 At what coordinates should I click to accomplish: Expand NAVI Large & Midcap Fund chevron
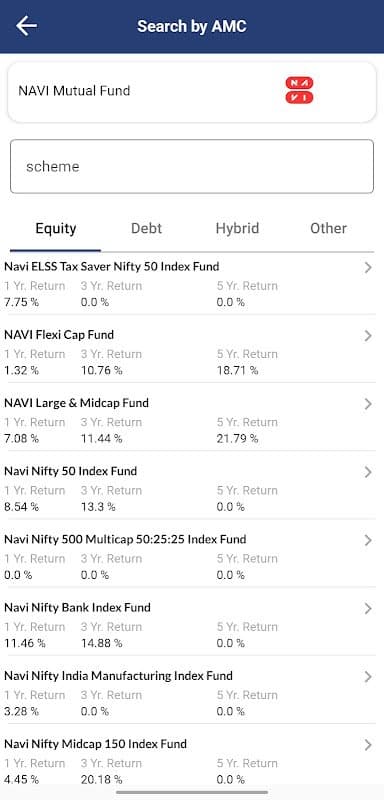pos(368,404)
